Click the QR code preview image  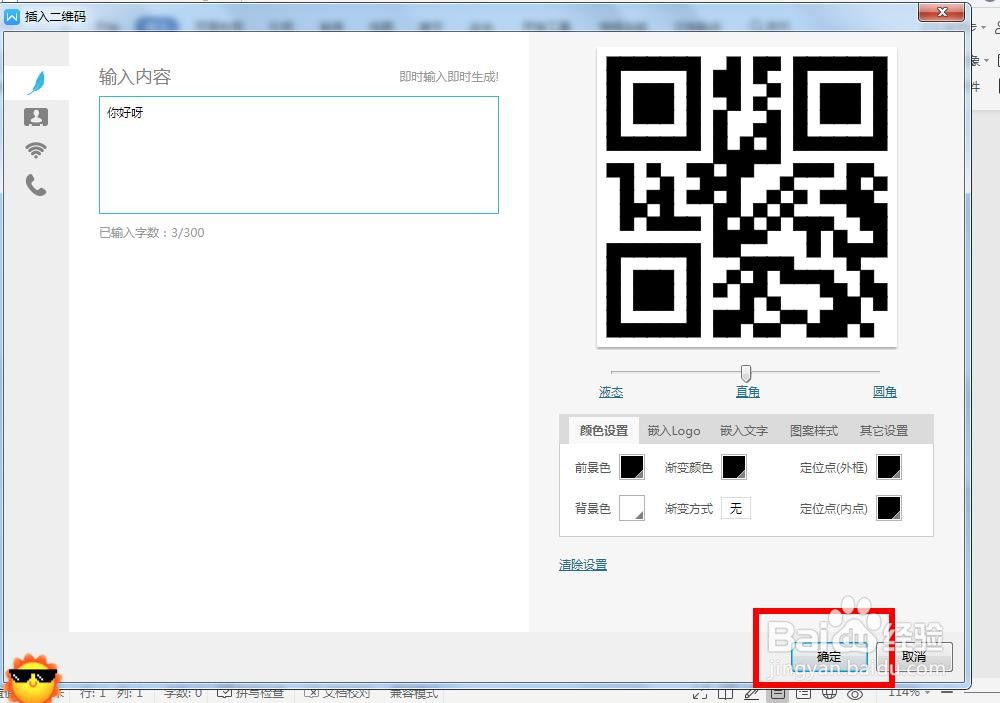coord(746,197)
